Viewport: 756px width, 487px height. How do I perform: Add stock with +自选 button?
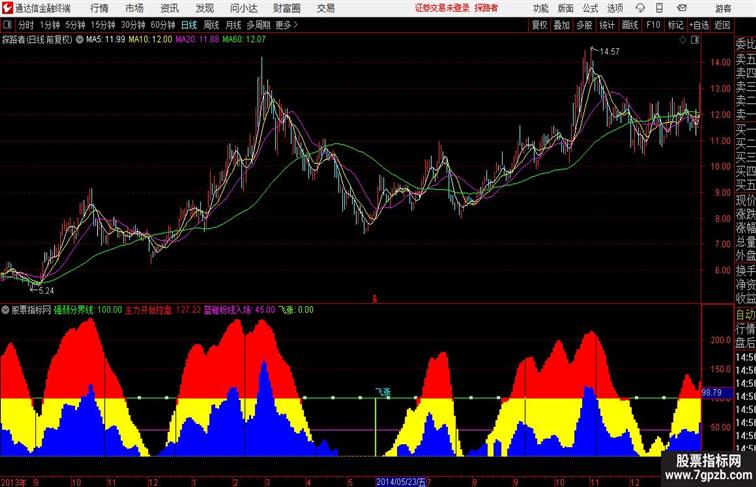point(699,25)
